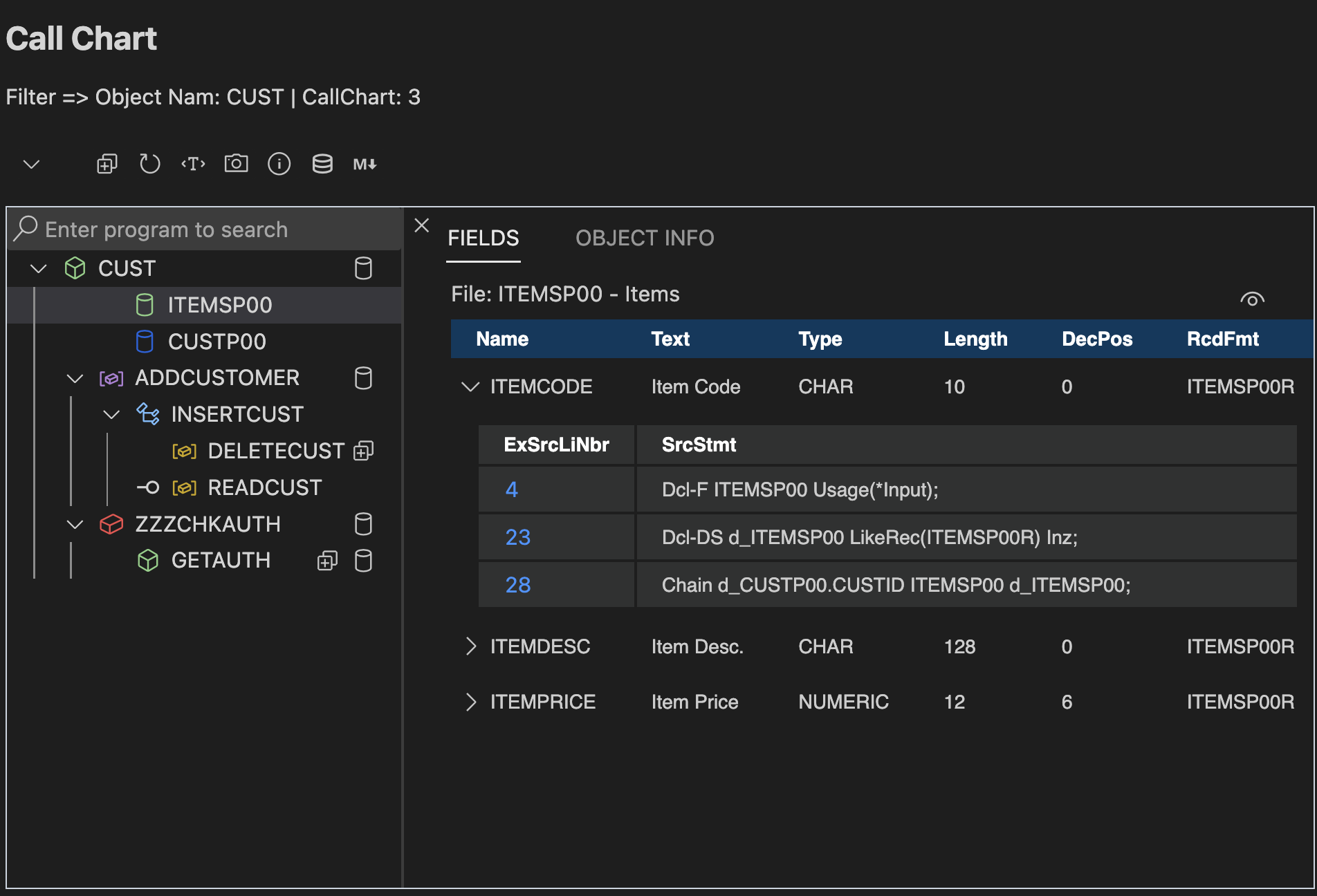Select CUSTP00 file in the tree

[x=217, y=342]
